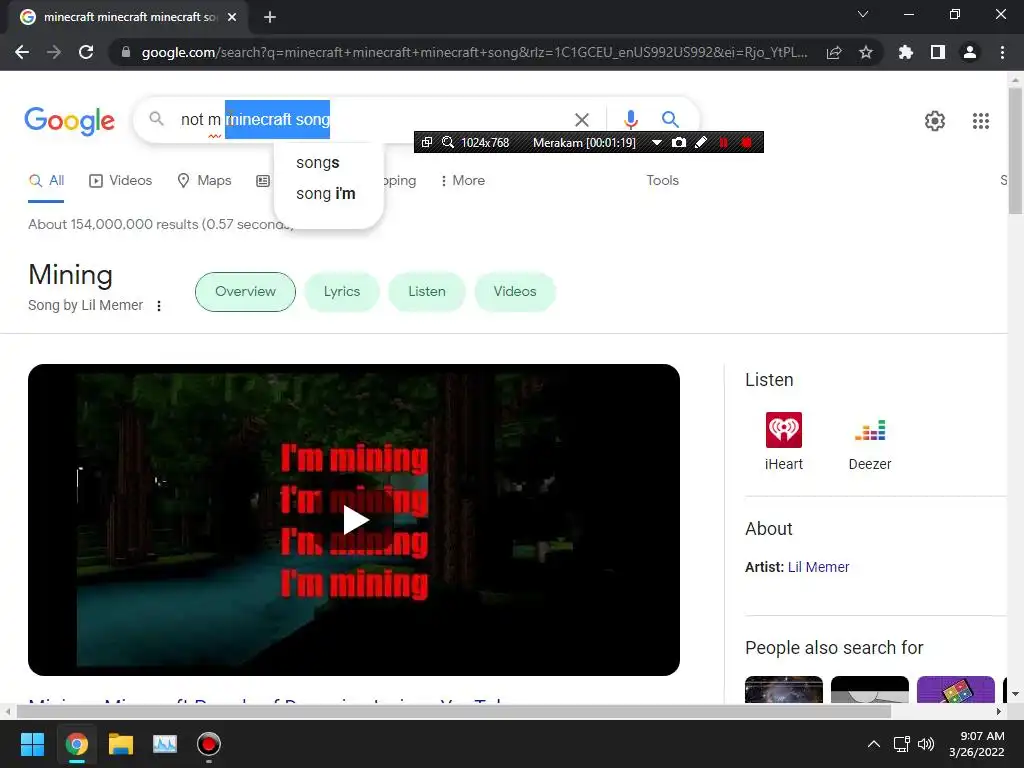Open the volume control in tray

tap(925, 744)
